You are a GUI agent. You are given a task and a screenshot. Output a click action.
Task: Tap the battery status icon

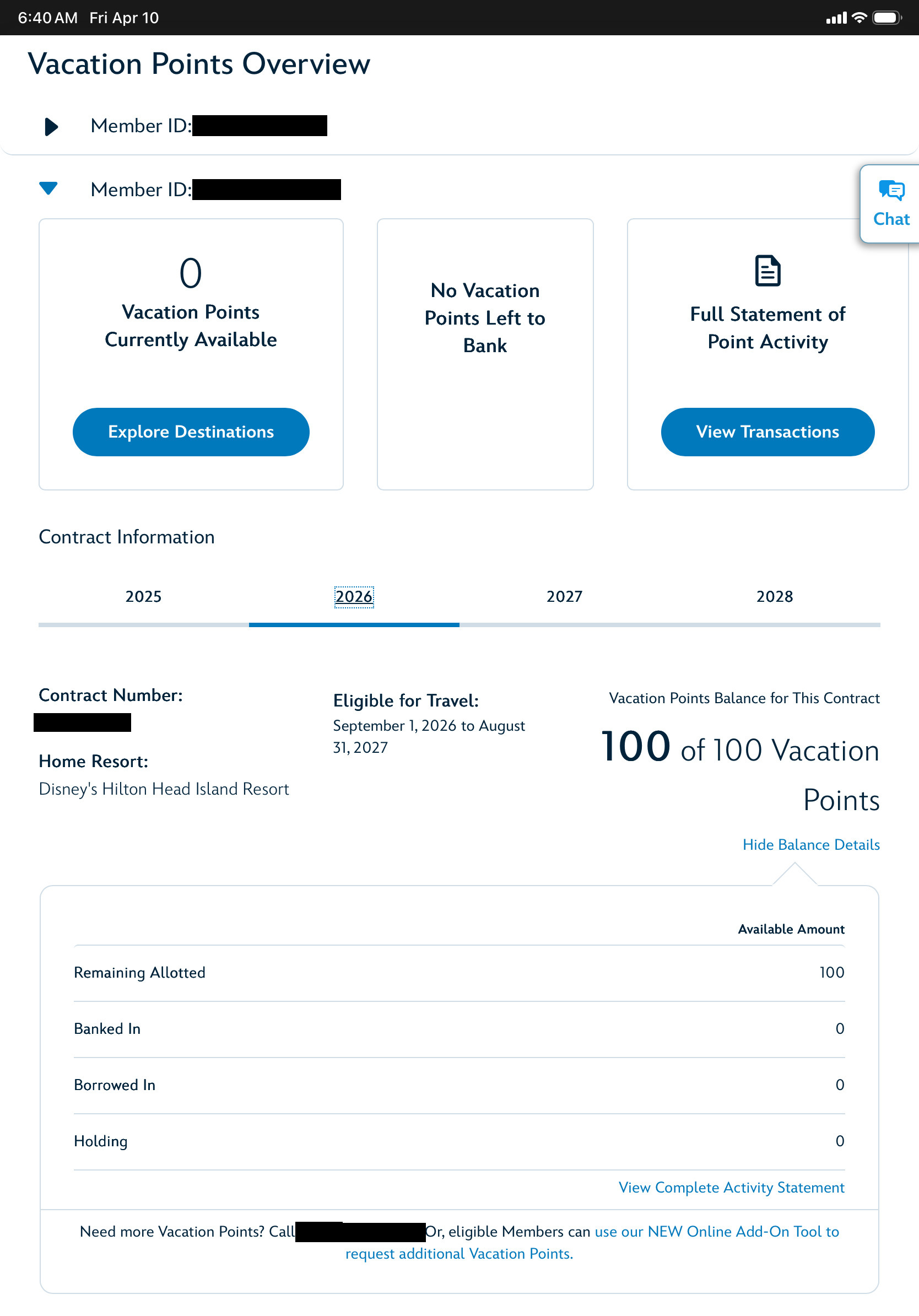(x=886, y=18)
